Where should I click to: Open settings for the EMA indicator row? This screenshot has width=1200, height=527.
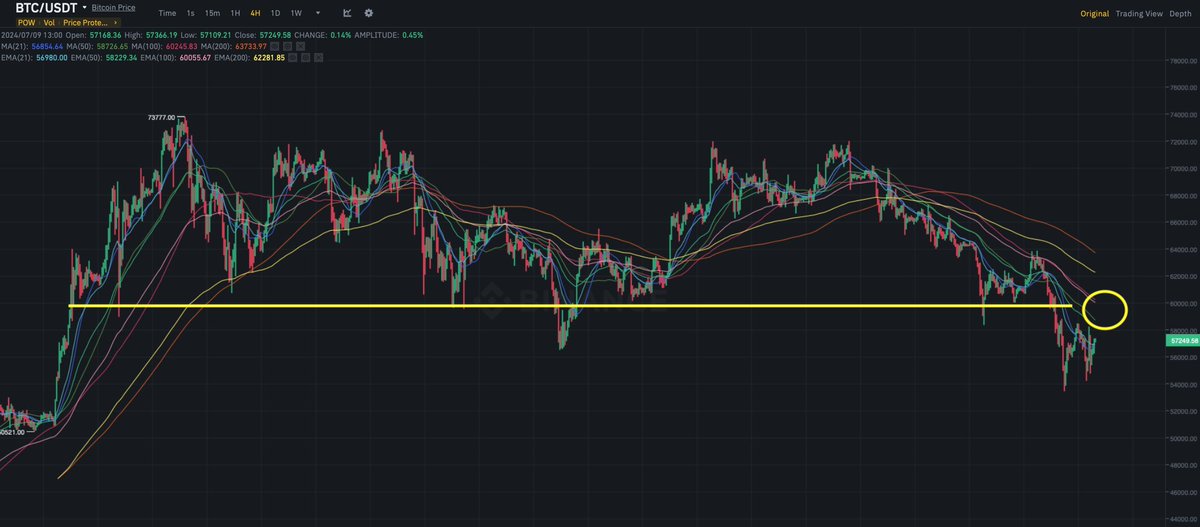(306, 58)
